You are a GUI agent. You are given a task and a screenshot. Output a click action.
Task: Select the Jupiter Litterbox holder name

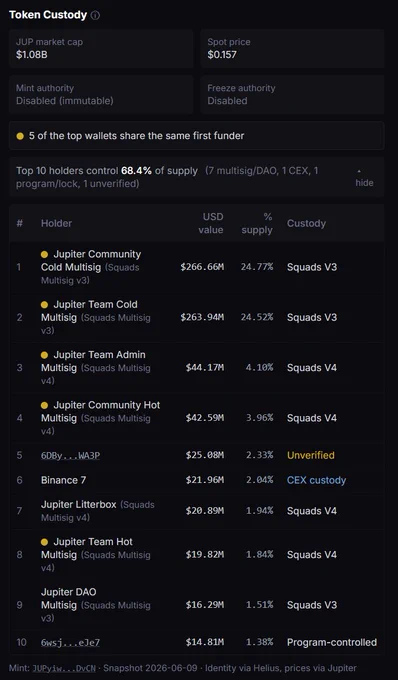click(x=78, y=505)
